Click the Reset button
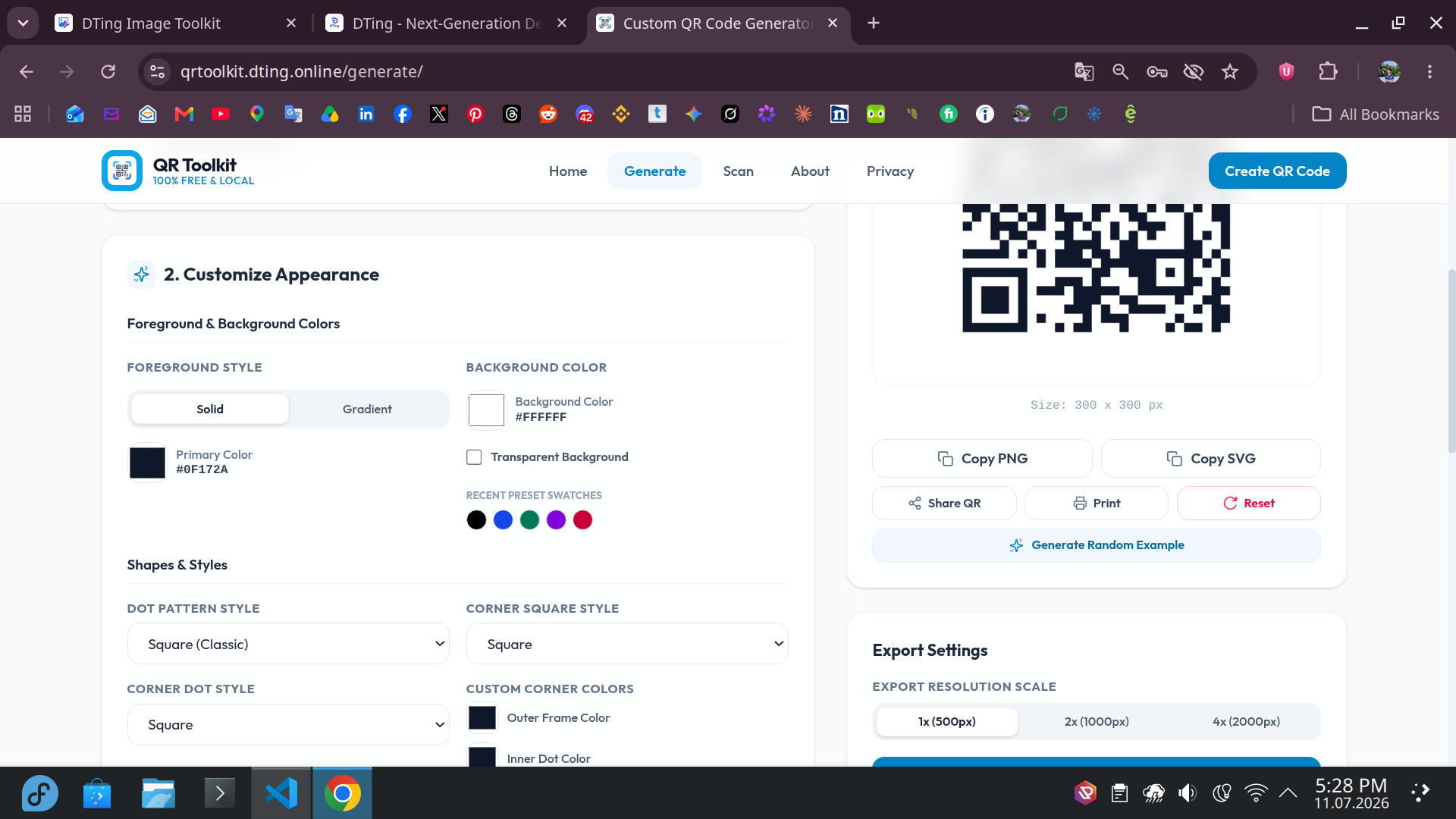 pos(1248,503)
